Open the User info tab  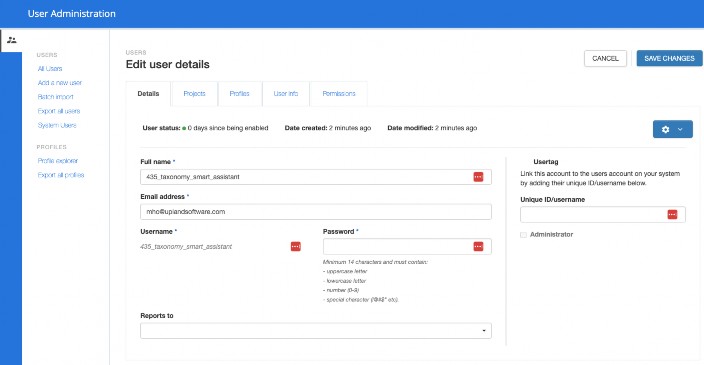tap(286, 93)
